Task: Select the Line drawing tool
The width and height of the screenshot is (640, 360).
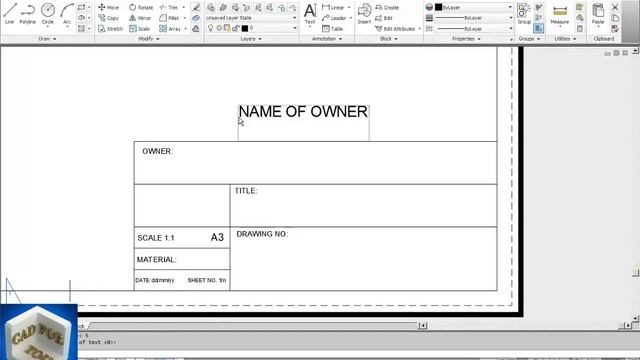Action: (9, 13)
